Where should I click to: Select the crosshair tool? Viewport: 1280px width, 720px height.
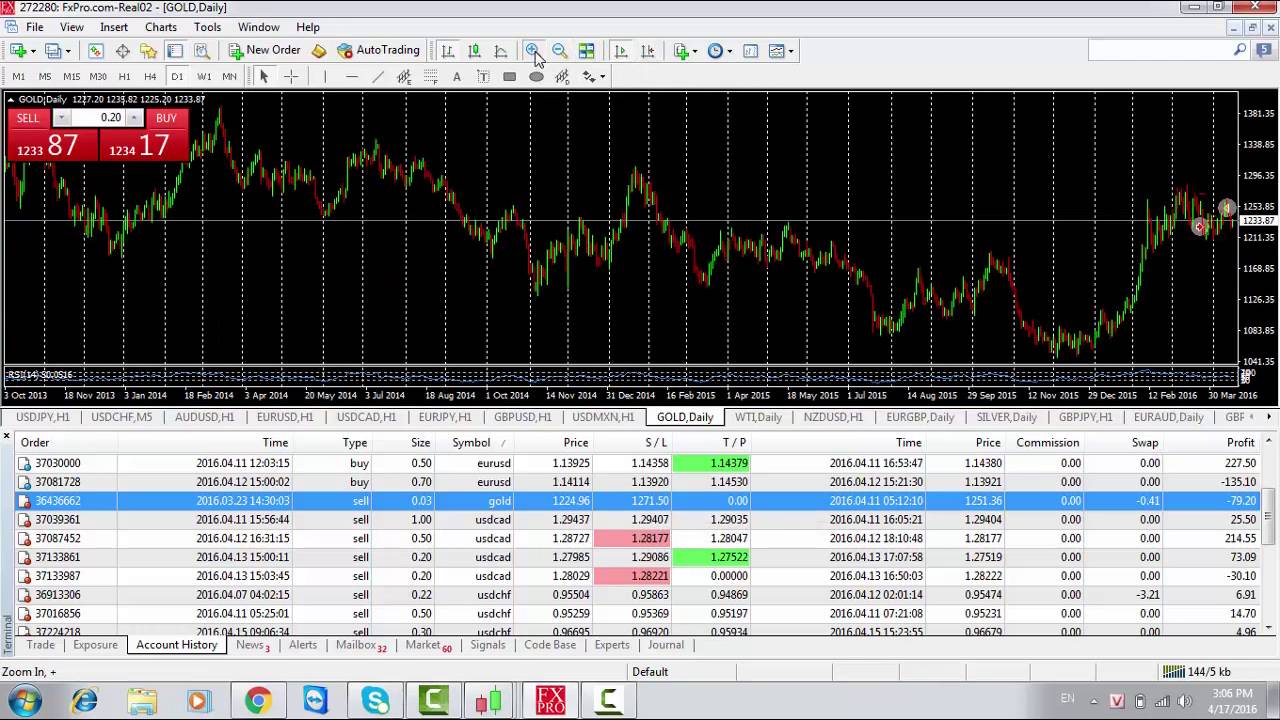(291, 77)
